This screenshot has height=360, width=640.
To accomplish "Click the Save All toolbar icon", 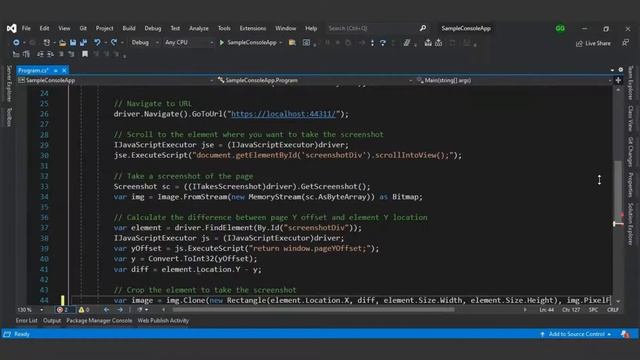I will [84, 42].
